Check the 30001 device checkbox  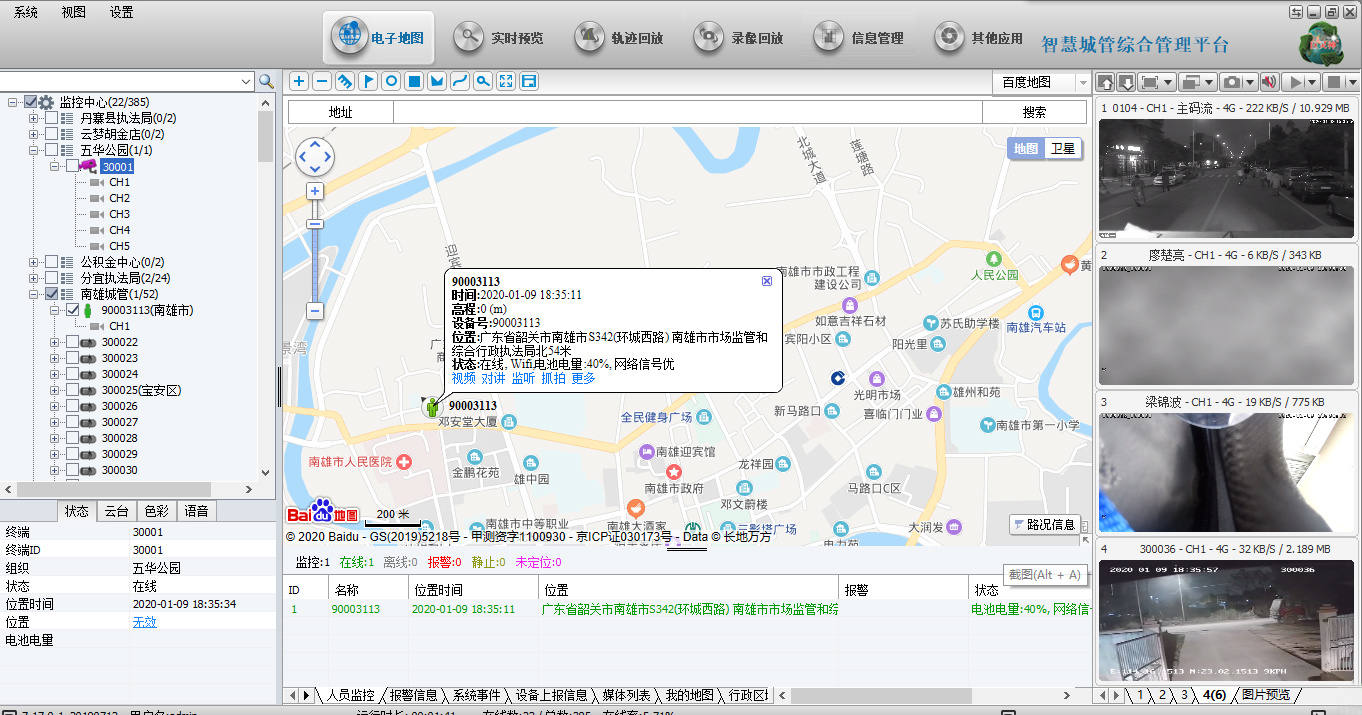[72, 166]
